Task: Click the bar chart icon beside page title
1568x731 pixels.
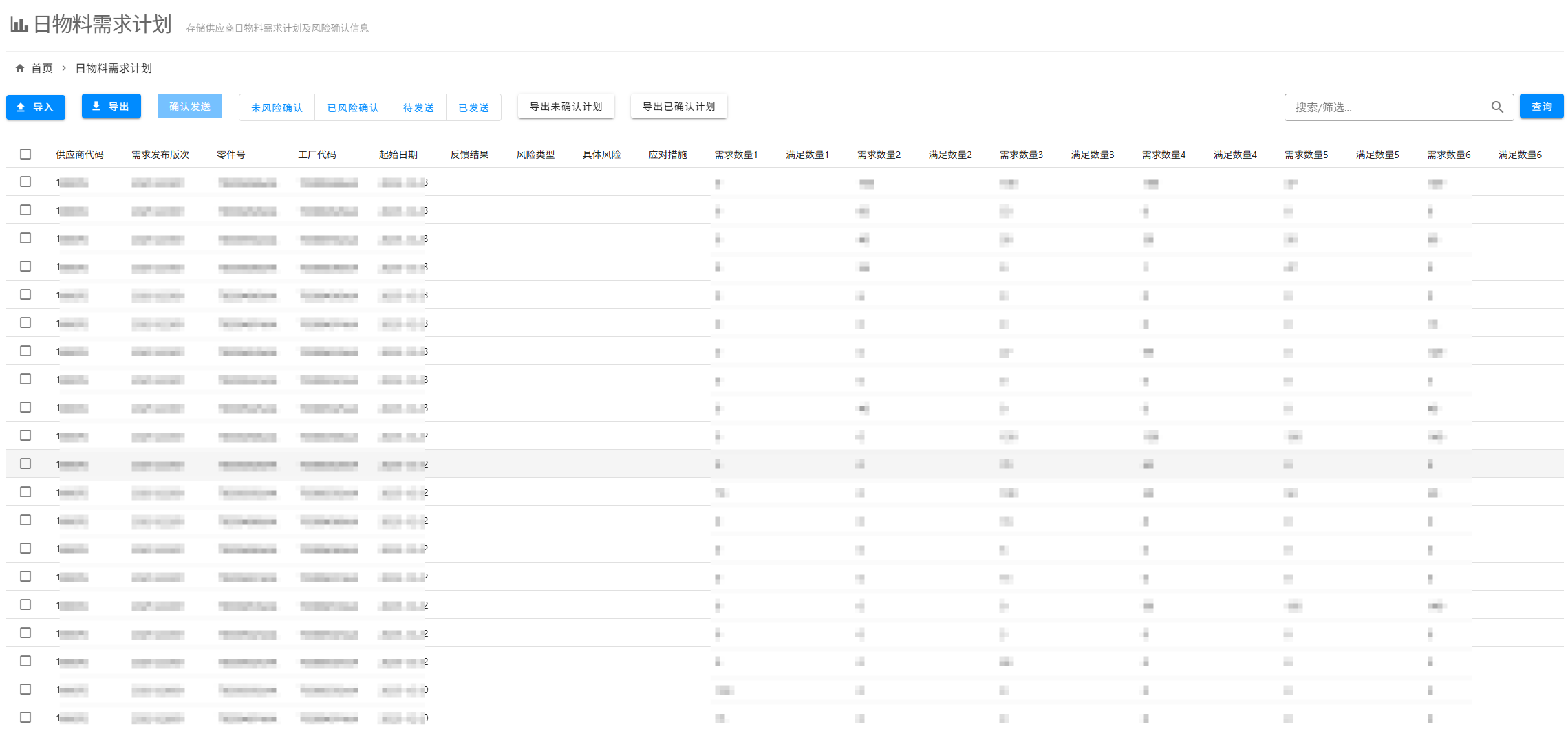Action: [x=19, y=25]
